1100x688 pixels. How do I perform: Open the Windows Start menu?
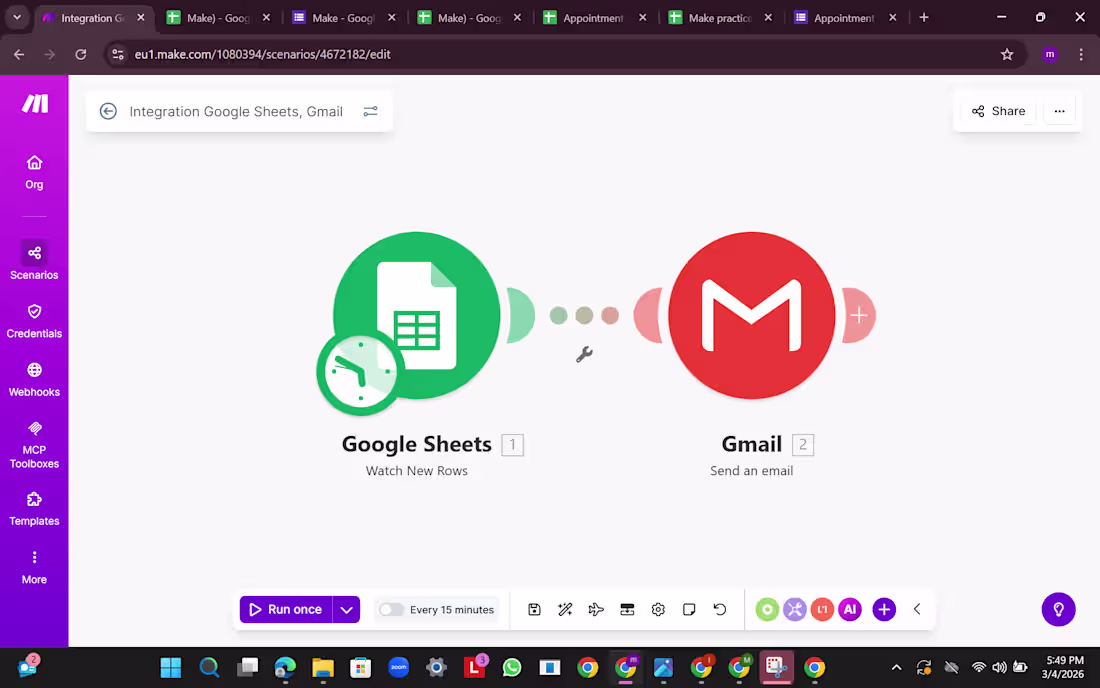[170, 668]
